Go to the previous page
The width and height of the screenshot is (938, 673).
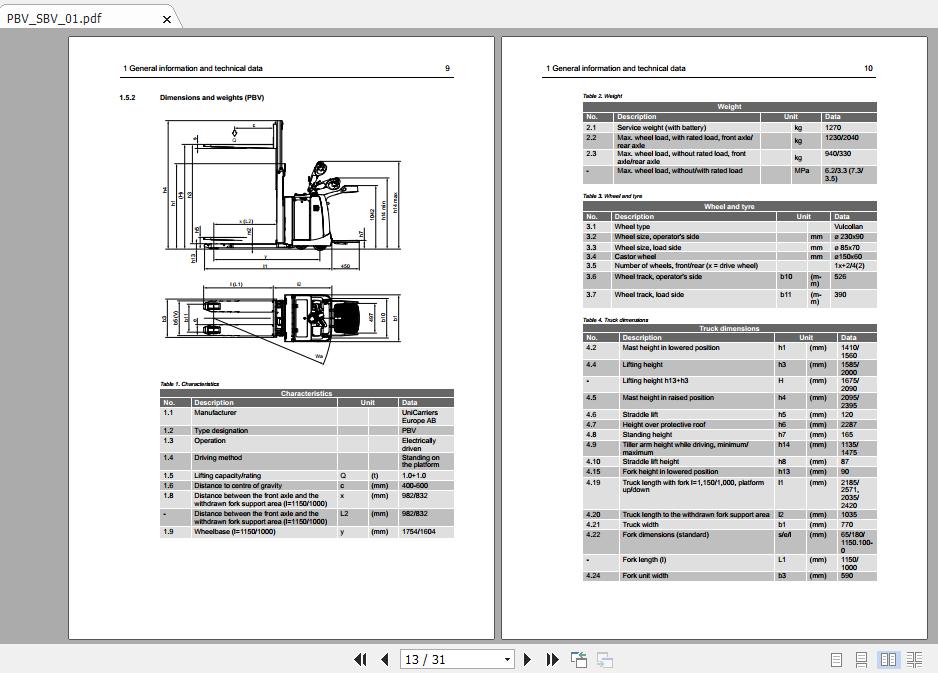pos(384,660)
